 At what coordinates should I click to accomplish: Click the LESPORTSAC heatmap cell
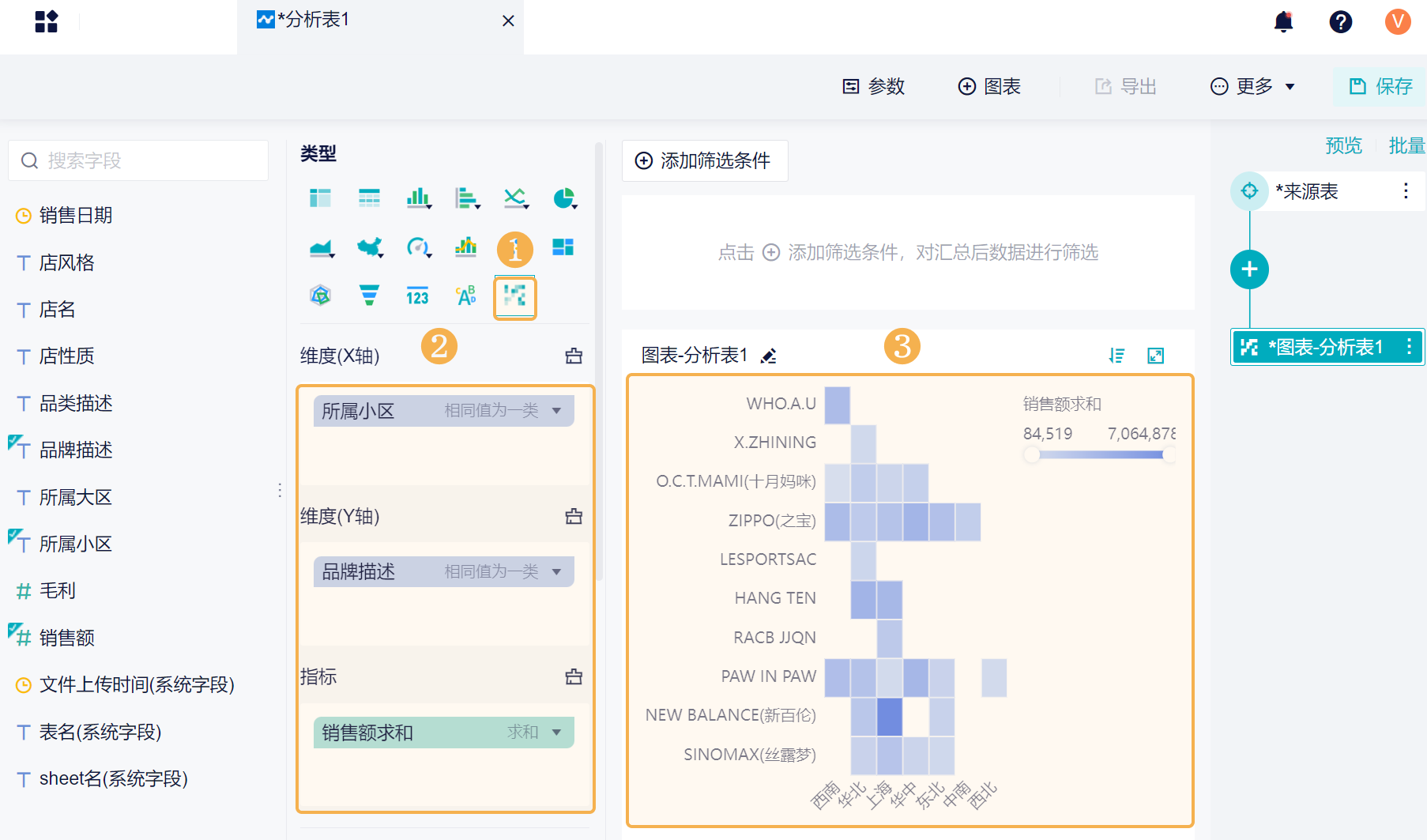(864, 561)
